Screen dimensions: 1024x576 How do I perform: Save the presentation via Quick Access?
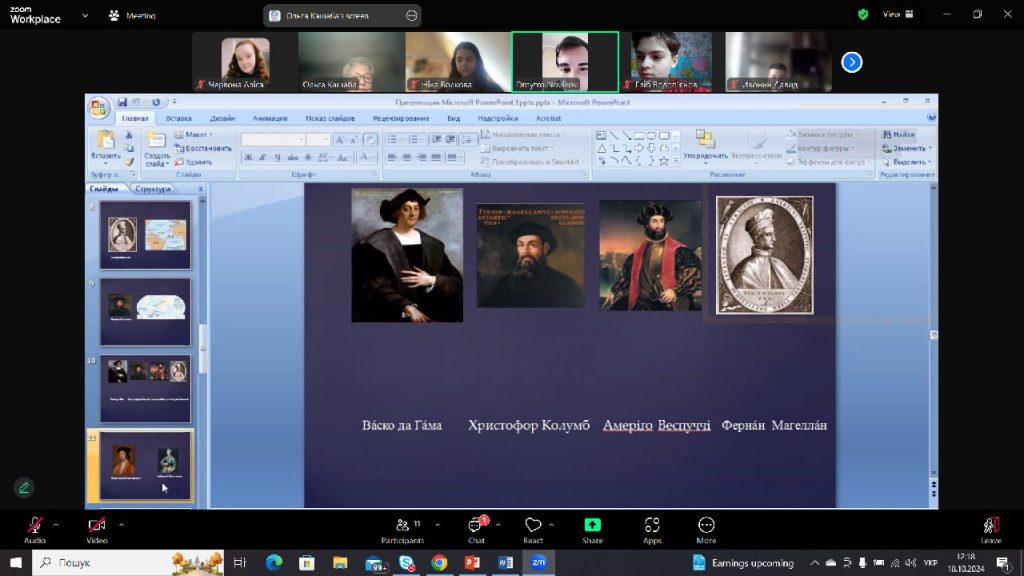click(x=122, y=102)
